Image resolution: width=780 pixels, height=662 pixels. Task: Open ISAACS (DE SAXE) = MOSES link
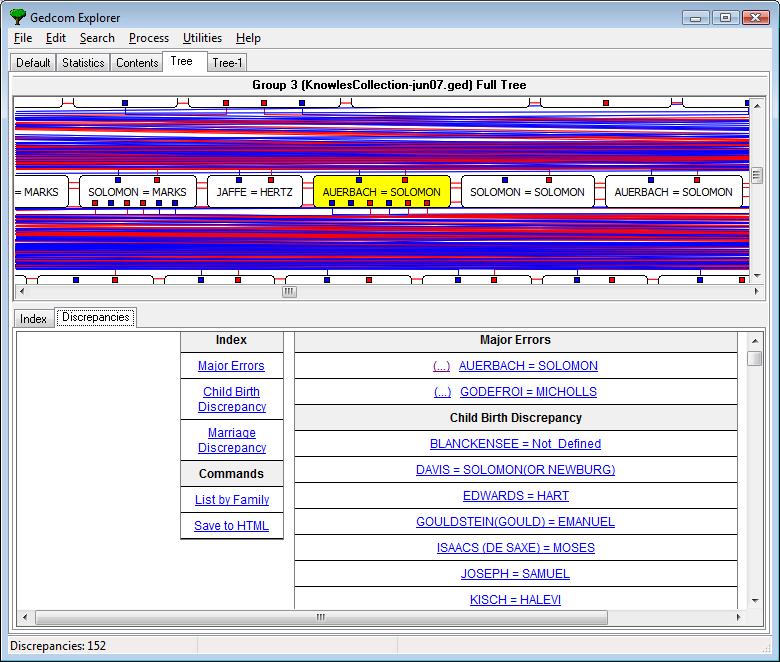(x=516, y=547)
